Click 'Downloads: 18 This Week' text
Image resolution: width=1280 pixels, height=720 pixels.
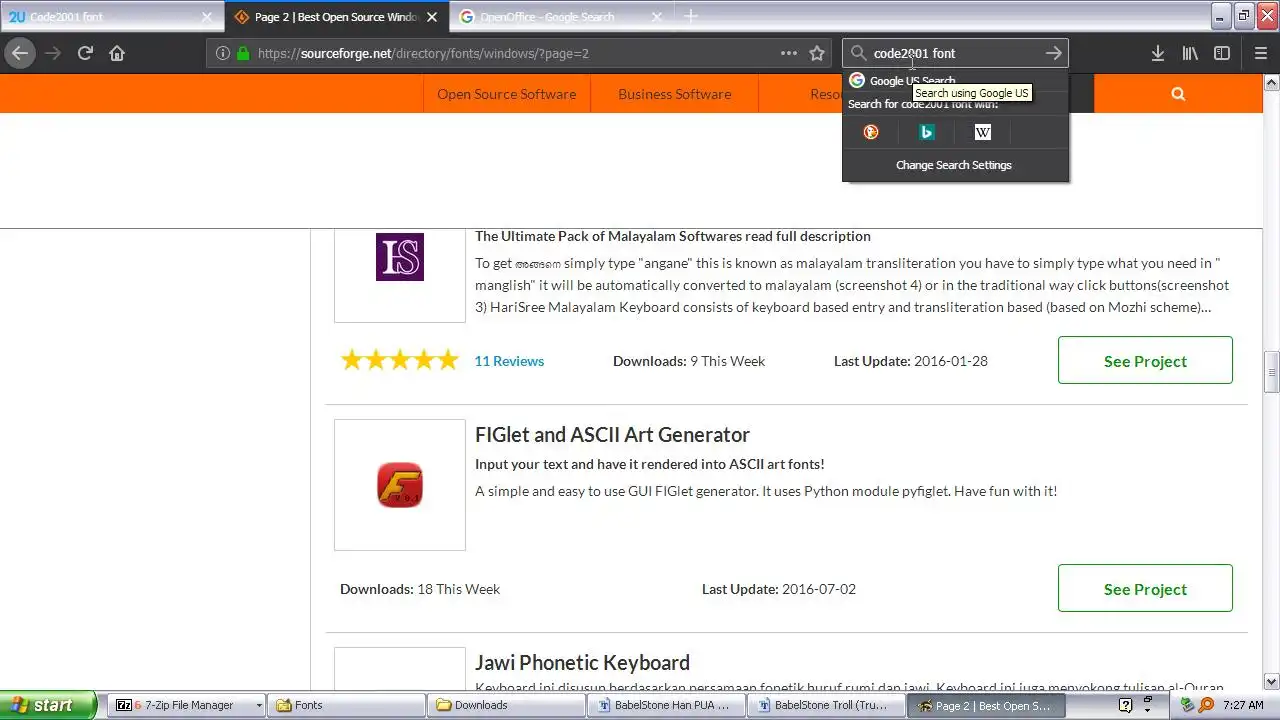coord(420,589)
